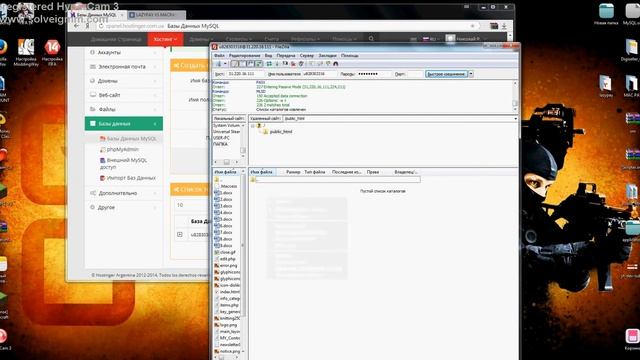Open the Site Manager icon in FileZilla toolbar
Viewport: 640px width, 360px height.
point(219,64)
